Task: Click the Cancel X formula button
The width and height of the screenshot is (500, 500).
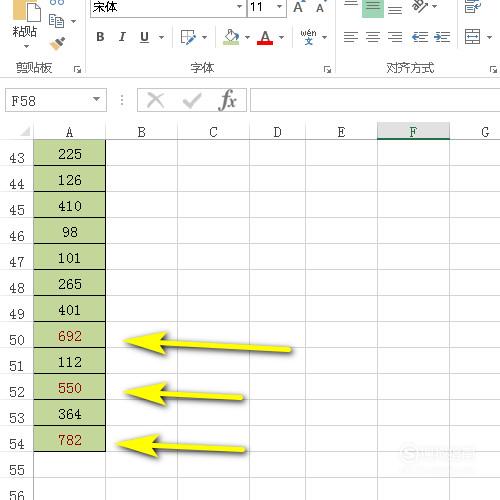Action: pyautogui.click(x=156, y=100)
